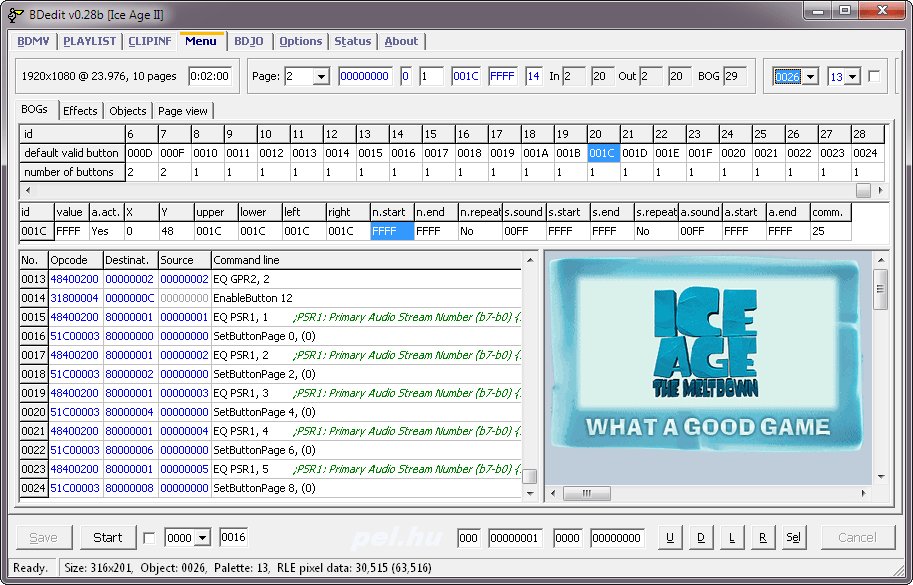Image resolution: width=913 pixels, height=585 pixels.
Task: Select the n.start cell FFFF
Action: (x=392, y=231)
